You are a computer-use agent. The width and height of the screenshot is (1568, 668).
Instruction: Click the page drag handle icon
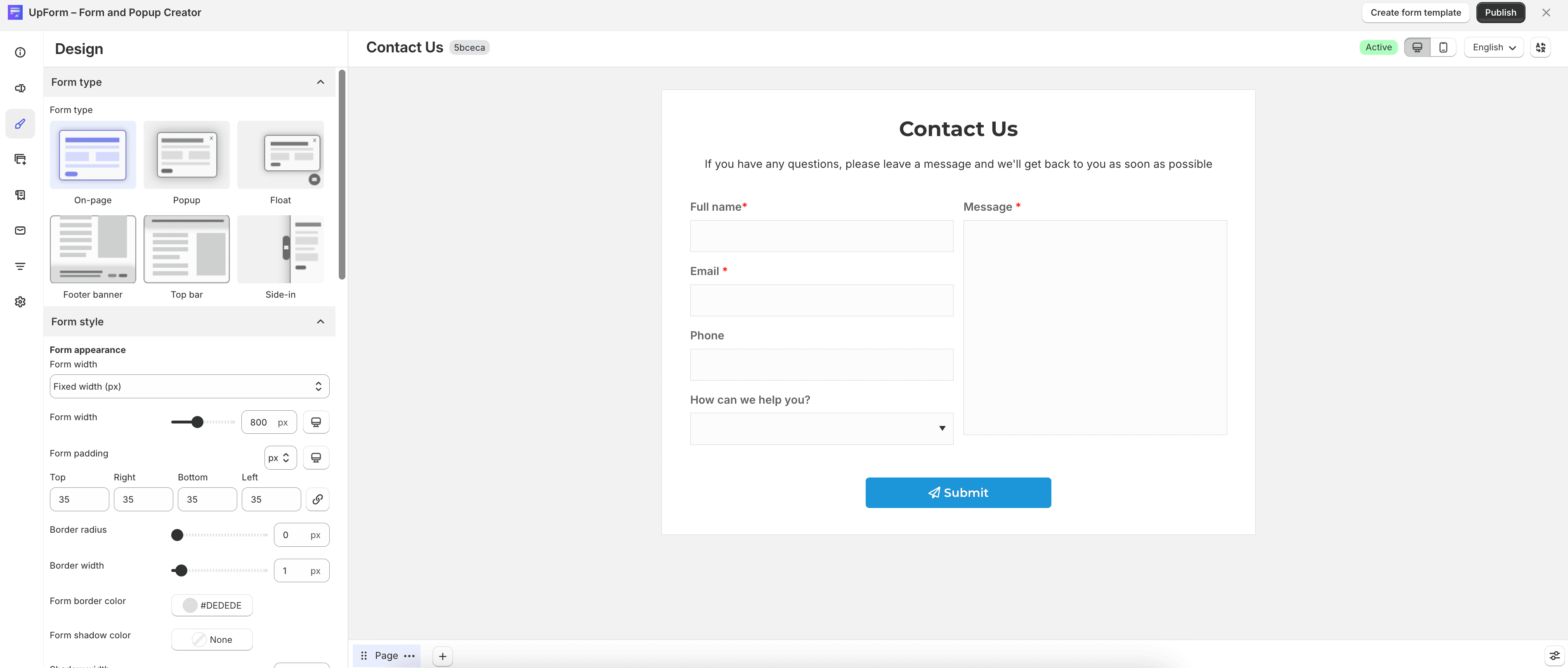[364, 656]
